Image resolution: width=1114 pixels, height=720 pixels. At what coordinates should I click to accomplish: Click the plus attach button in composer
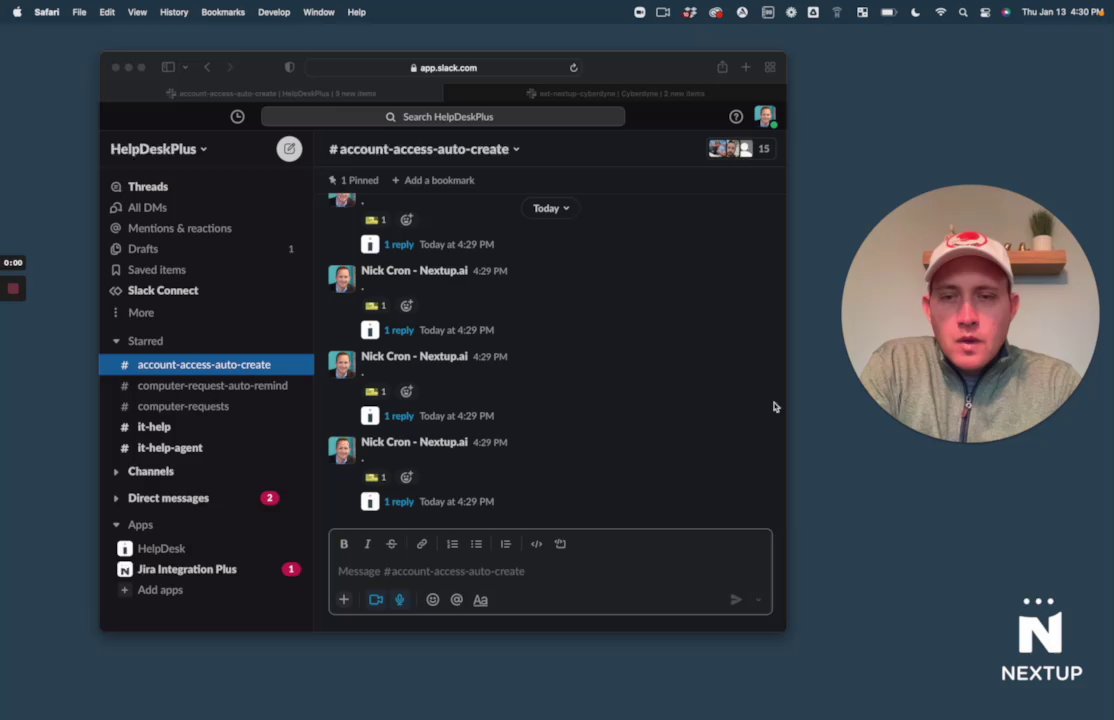click(x=344, y=599)
